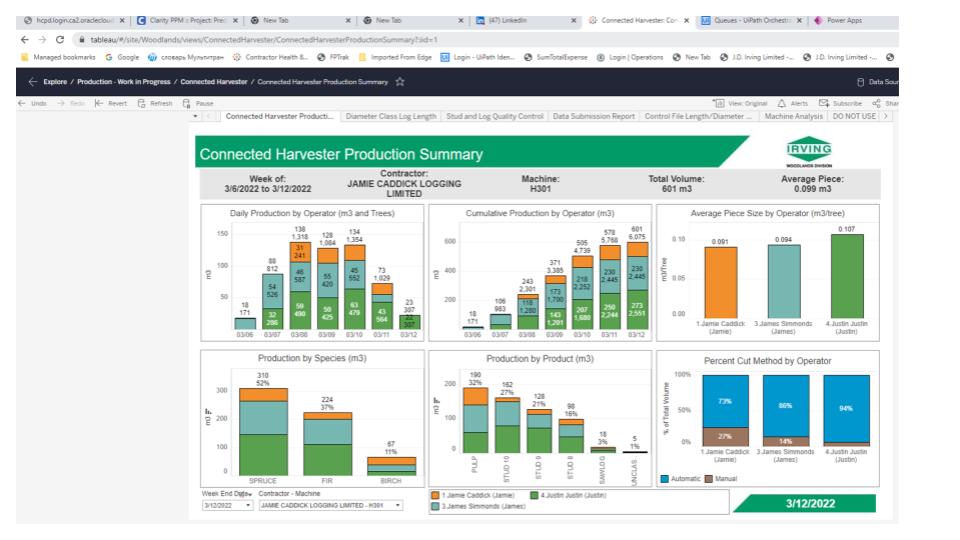Image resolution: width=960 pixels, height=540 pixels.
Task: Switch to the Queues - UiPath Orchestrator tab
Action: point(753,20)
